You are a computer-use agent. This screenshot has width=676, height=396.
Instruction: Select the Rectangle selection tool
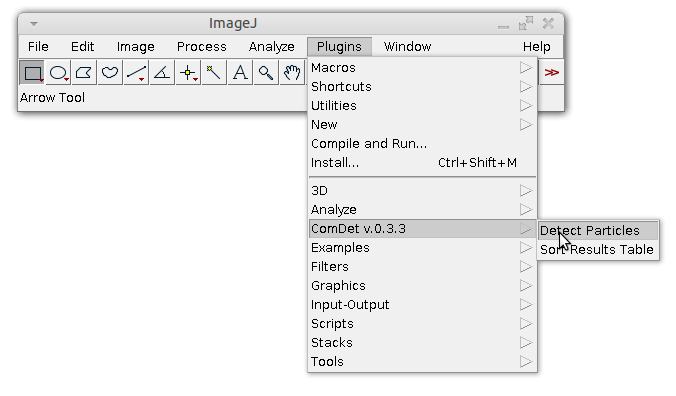point(32,73)
